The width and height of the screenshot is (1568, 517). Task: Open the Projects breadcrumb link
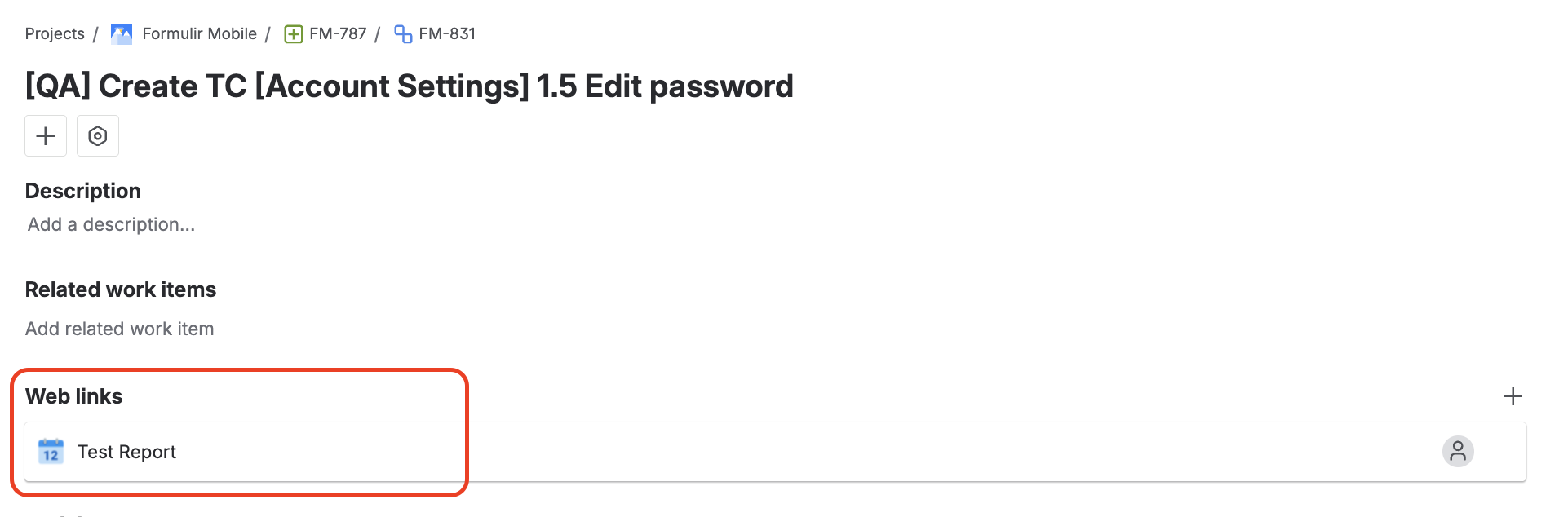tap(55, 33)
